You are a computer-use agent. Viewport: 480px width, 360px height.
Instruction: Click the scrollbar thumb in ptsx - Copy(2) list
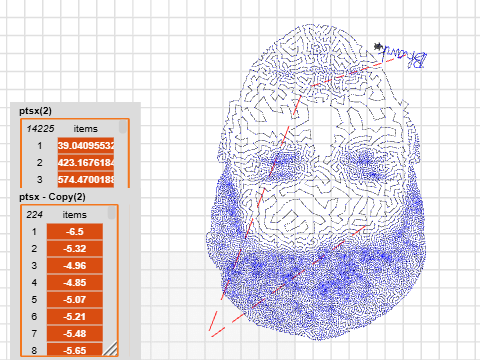pos(112,213)
